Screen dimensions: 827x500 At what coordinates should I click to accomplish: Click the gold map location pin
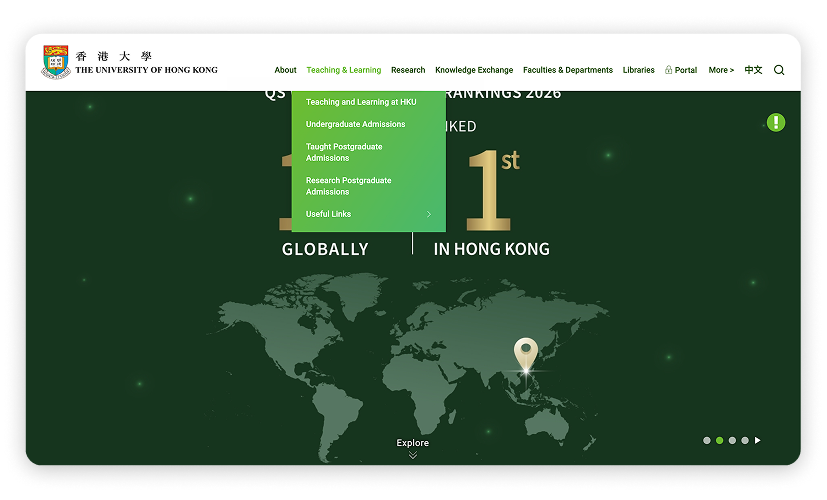pos(525,355)
